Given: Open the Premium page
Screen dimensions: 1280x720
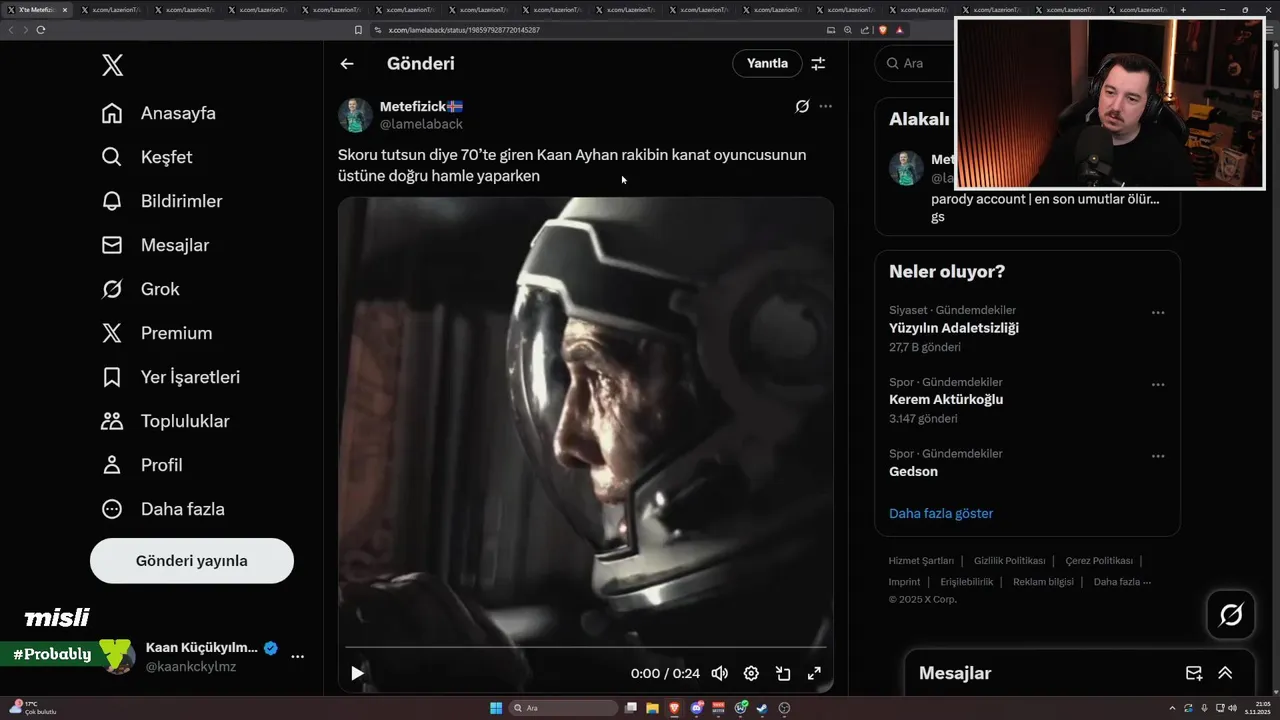Looking at the screenshot, I should pos(157,333).
